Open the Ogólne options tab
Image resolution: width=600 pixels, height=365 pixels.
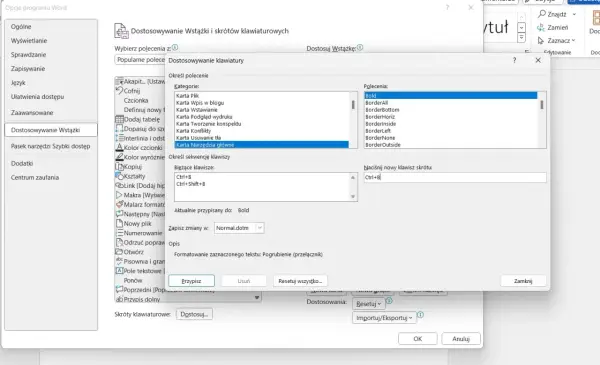click(x=51, y=26)
